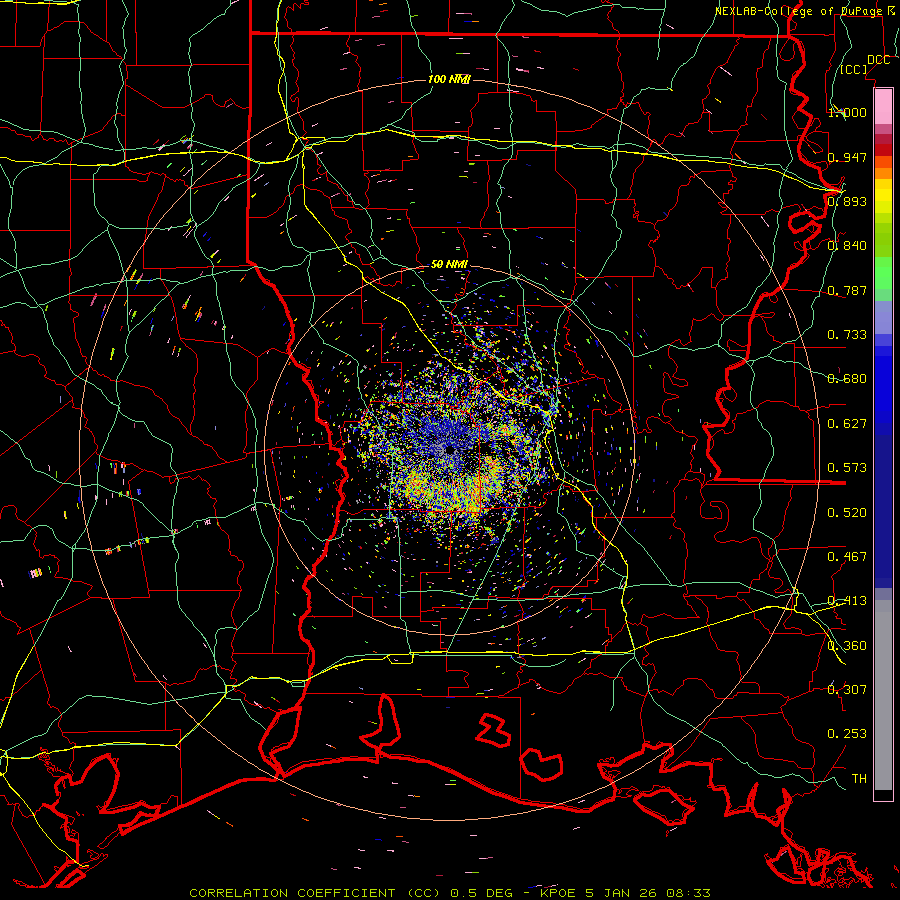Image resolution: width=900 pixels, height=900 pixels.
Task: Click the 0.893 scale value
Action: [x=847, y=201]
